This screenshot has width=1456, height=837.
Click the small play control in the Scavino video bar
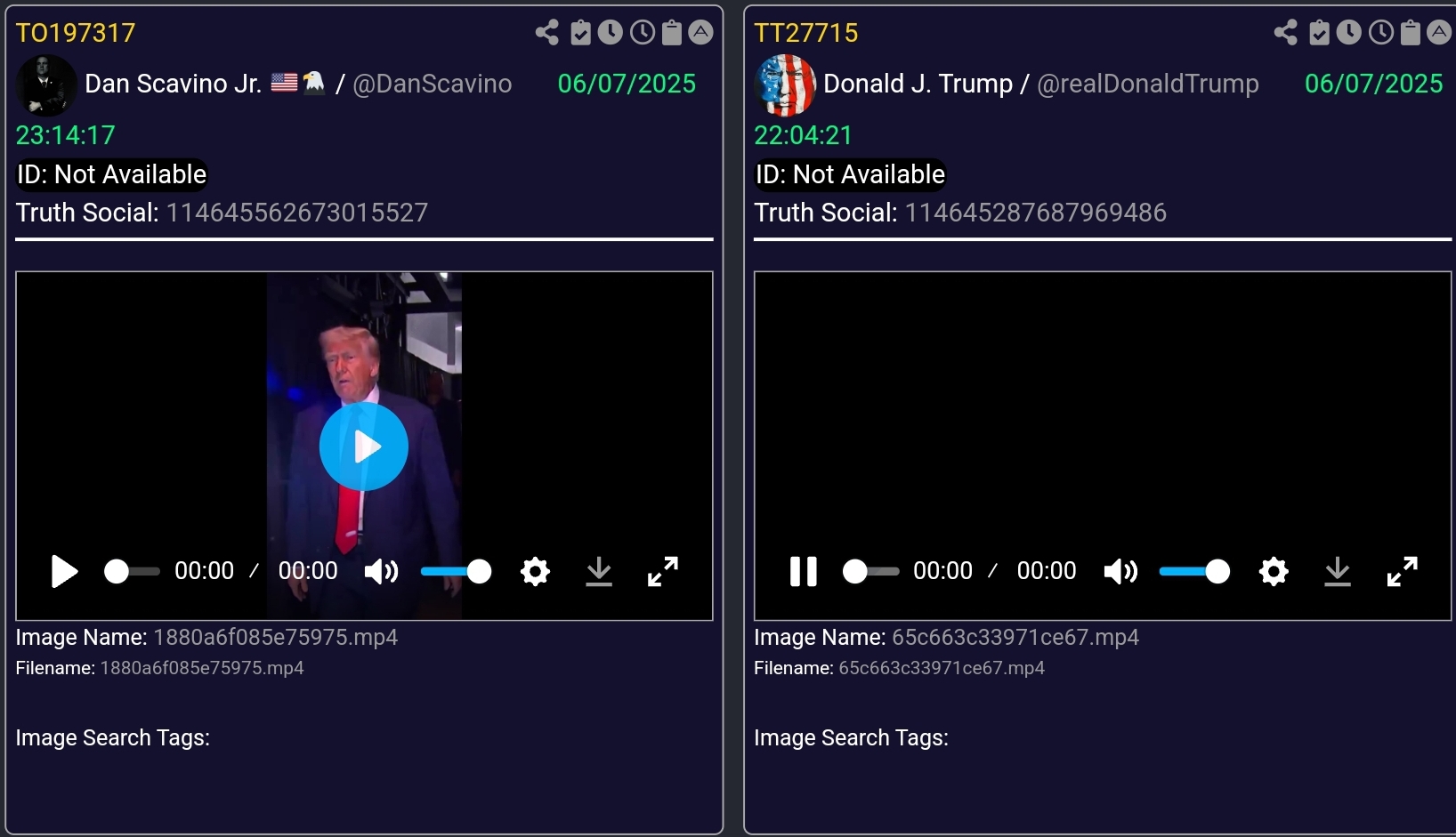tap(64, 571)
